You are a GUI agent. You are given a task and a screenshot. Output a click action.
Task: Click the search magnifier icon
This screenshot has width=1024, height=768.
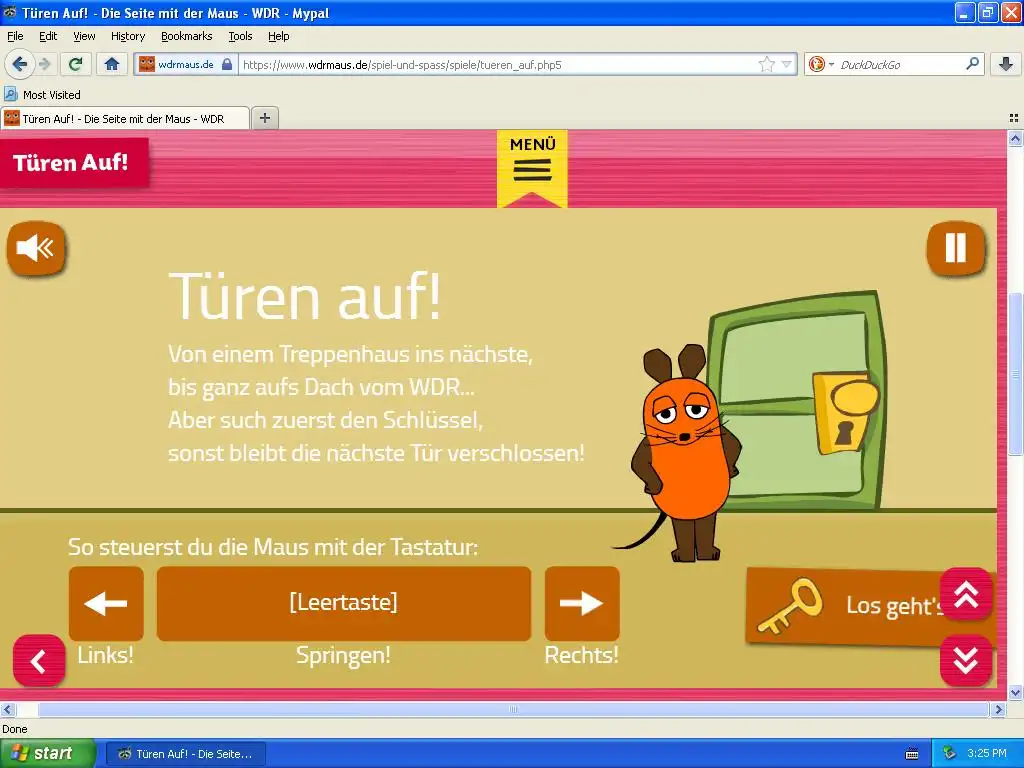coord(972,63)
